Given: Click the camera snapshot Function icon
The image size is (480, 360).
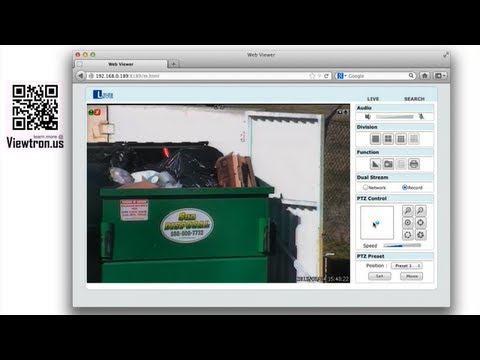Looking at the screenshot, I should 388,164.
